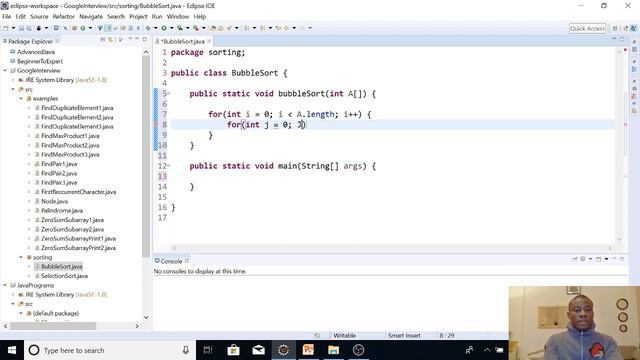Select SelectionSort.java in Package Explorer
This screenshot has width=640, height=360.
pos(64,276)
